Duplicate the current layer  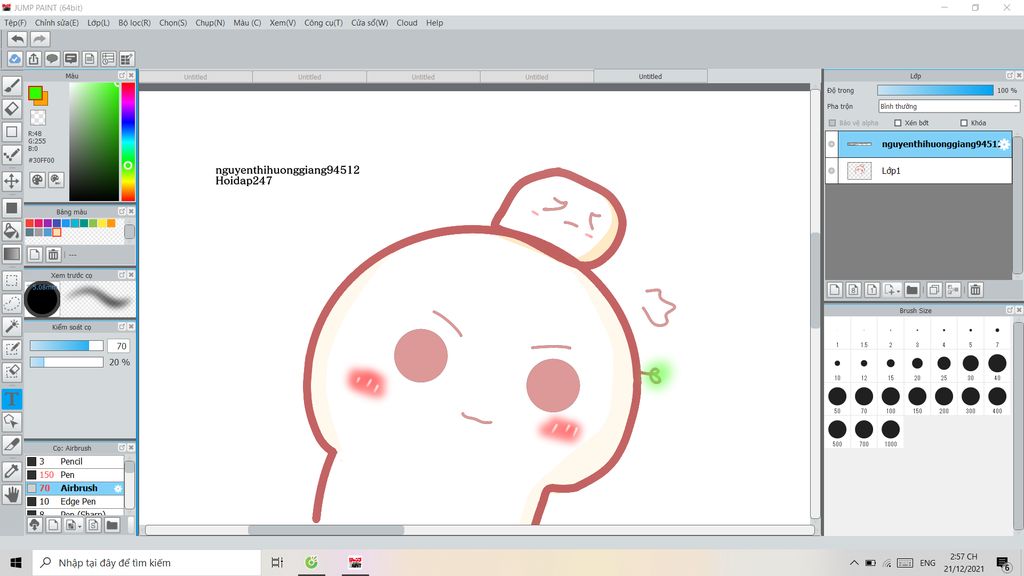tap(934, 290)
